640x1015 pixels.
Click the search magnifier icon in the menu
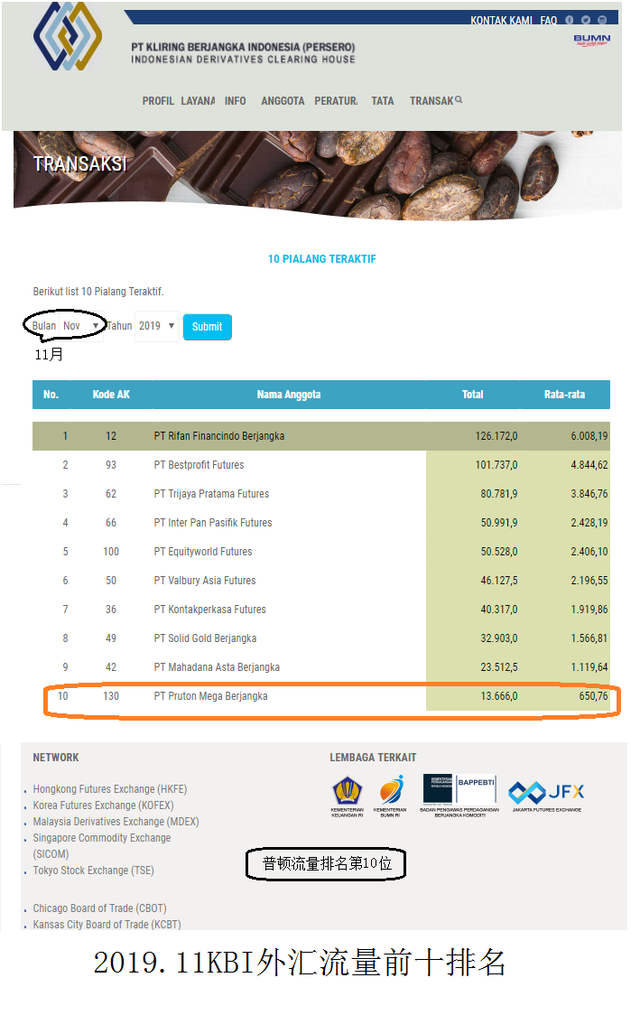tap(459, 100)
